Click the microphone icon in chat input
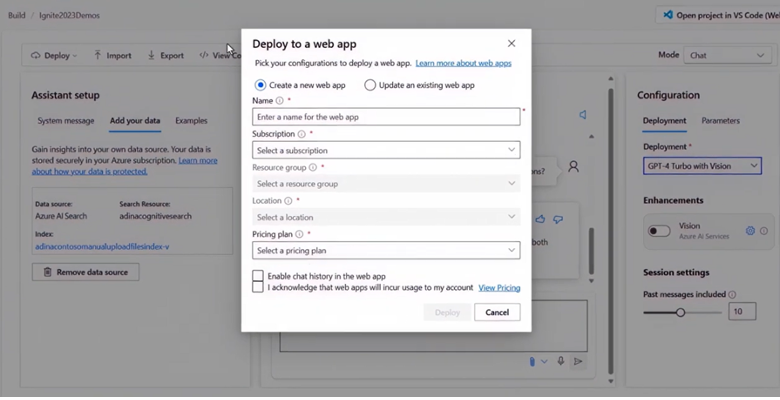The height and width of the screenshot is (400, 780). pyautogui.click(x=561, y=361)
